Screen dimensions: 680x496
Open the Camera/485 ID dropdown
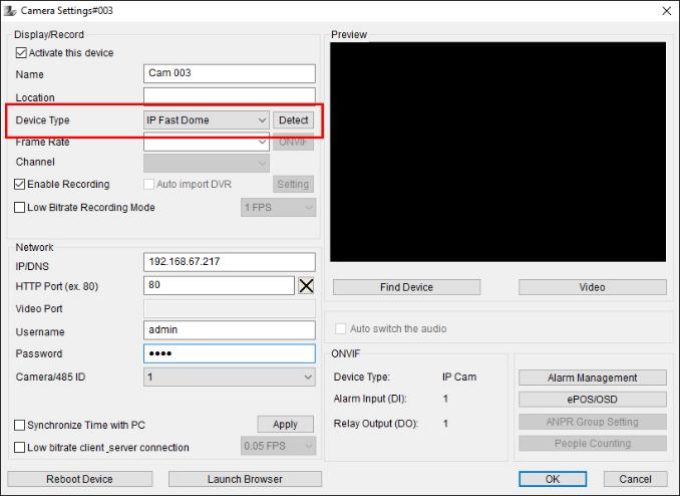[x=229, y=377]
